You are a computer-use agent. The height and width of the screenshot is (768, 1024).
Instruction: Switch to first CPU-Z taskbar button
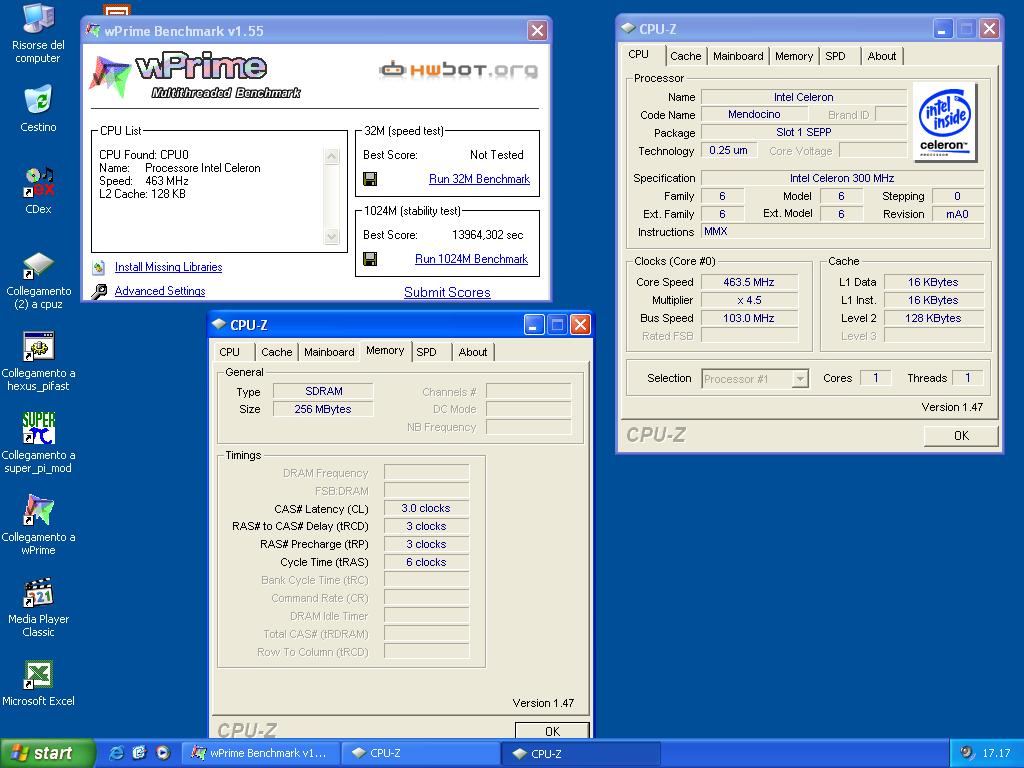(x=421, y=753)
